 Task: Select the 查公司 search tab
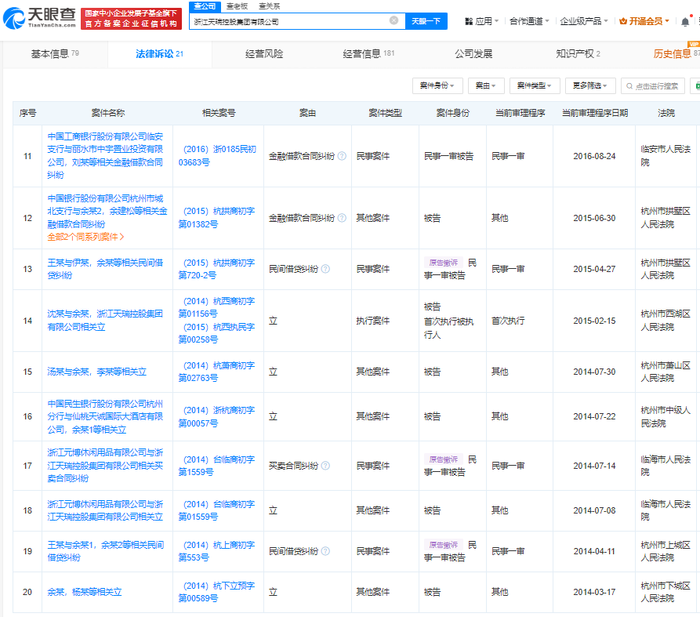pos(205,6)
